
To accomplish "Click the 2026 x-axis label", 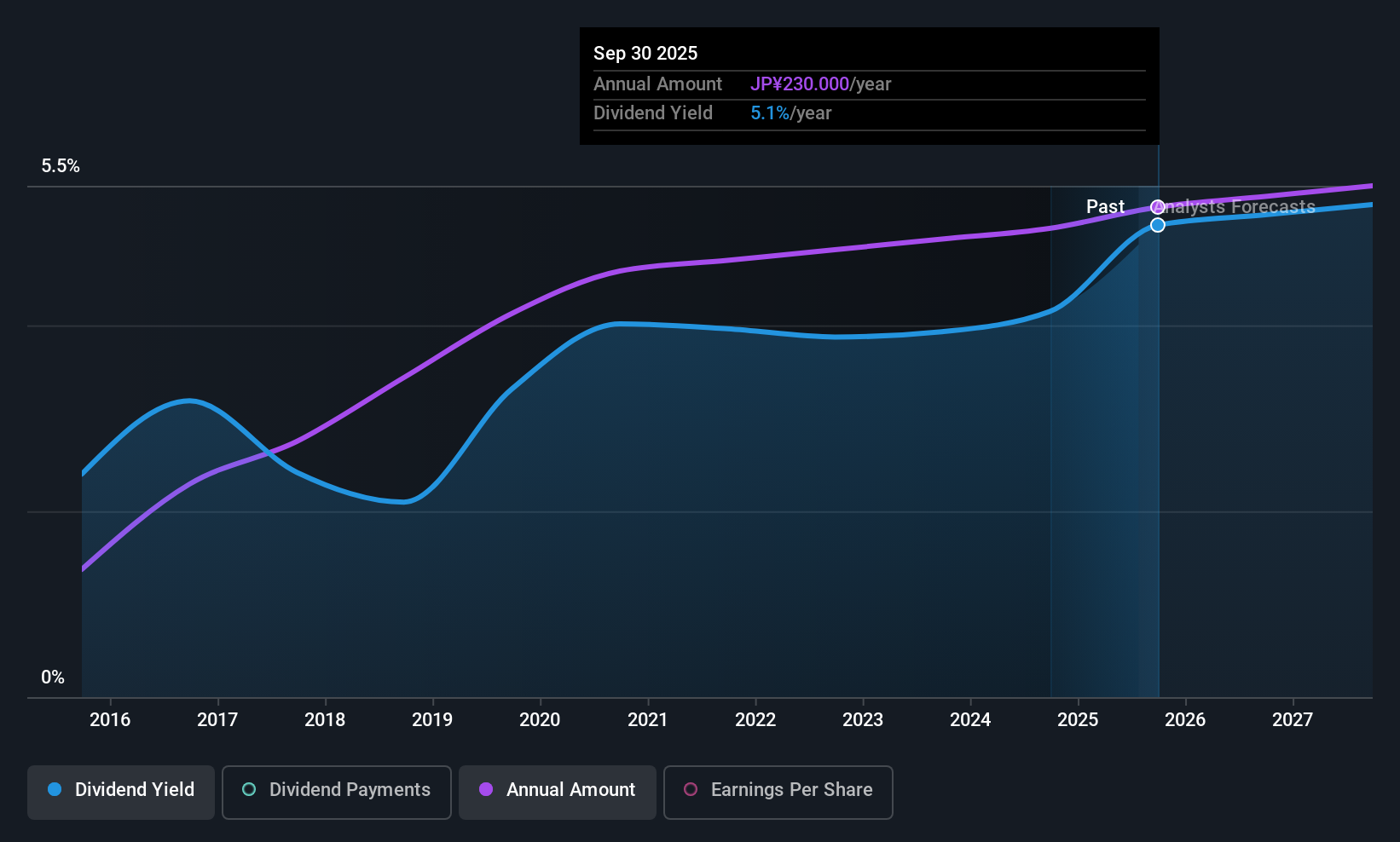I will [x=1185, y=720].
